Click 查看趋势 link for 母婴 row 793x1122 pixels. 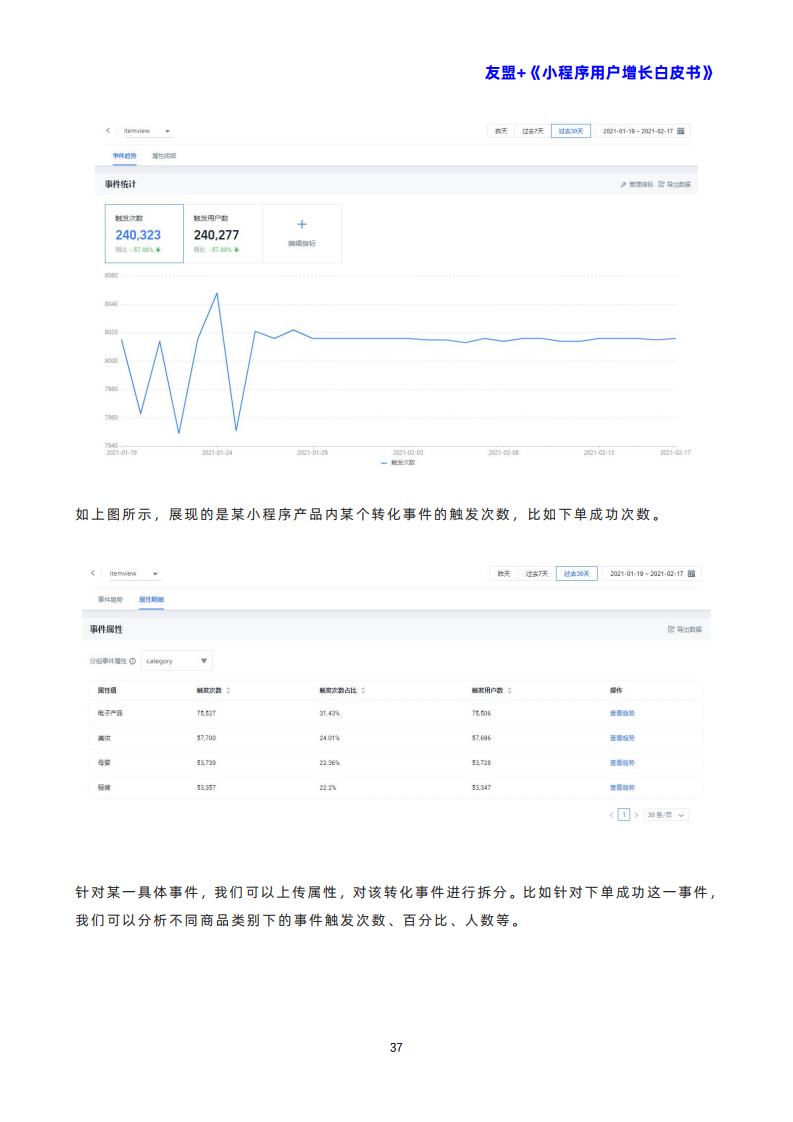(622, 763)
